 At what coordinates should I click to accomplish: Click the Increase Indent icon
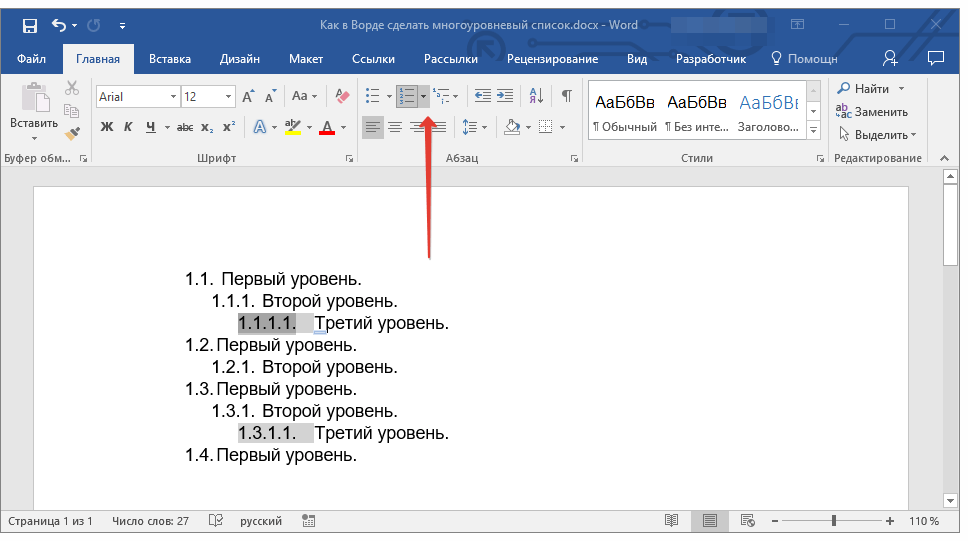click(505, 96)
